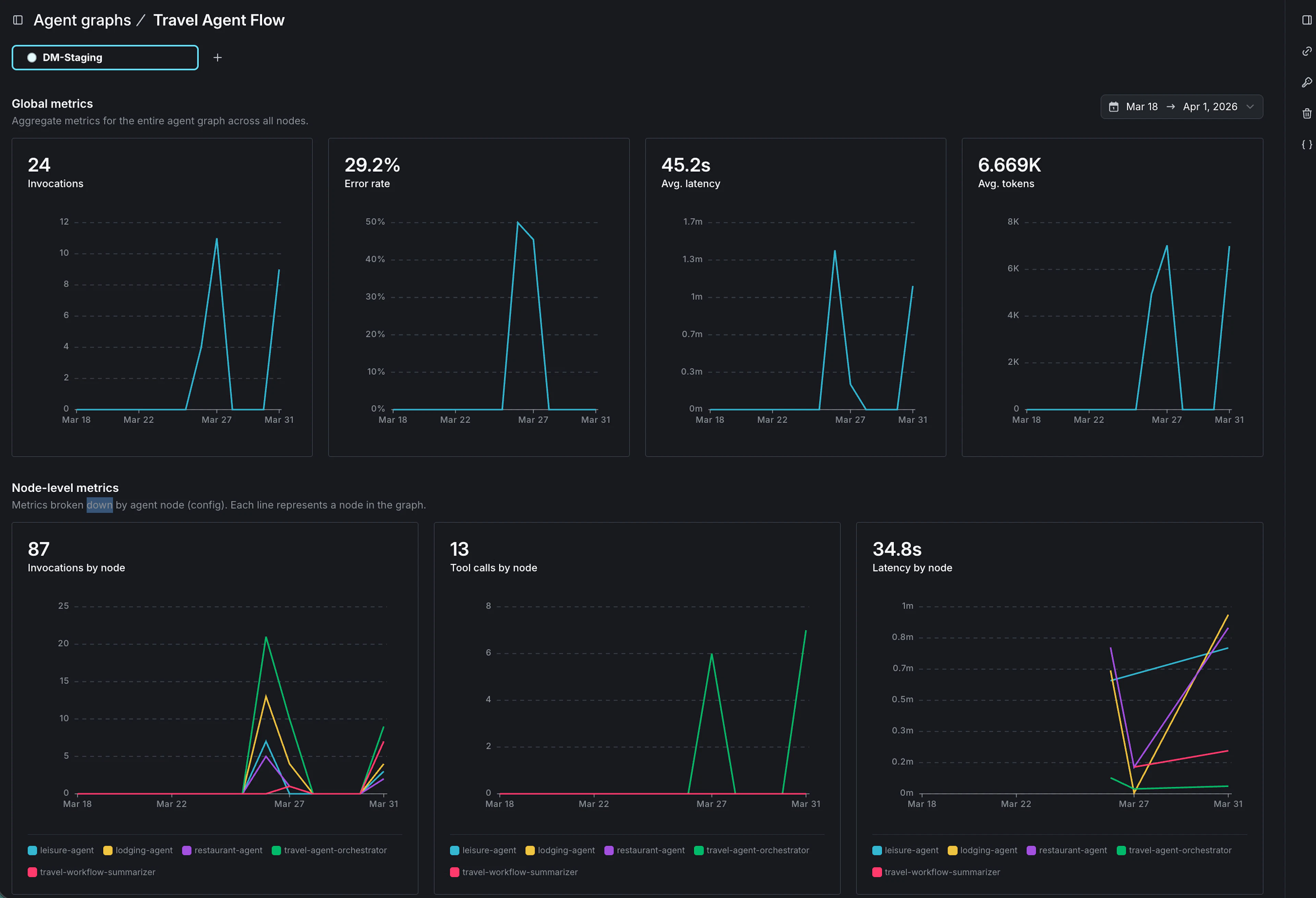
Task: Open code view with the curly braces icon
Action: point(1307,144)
